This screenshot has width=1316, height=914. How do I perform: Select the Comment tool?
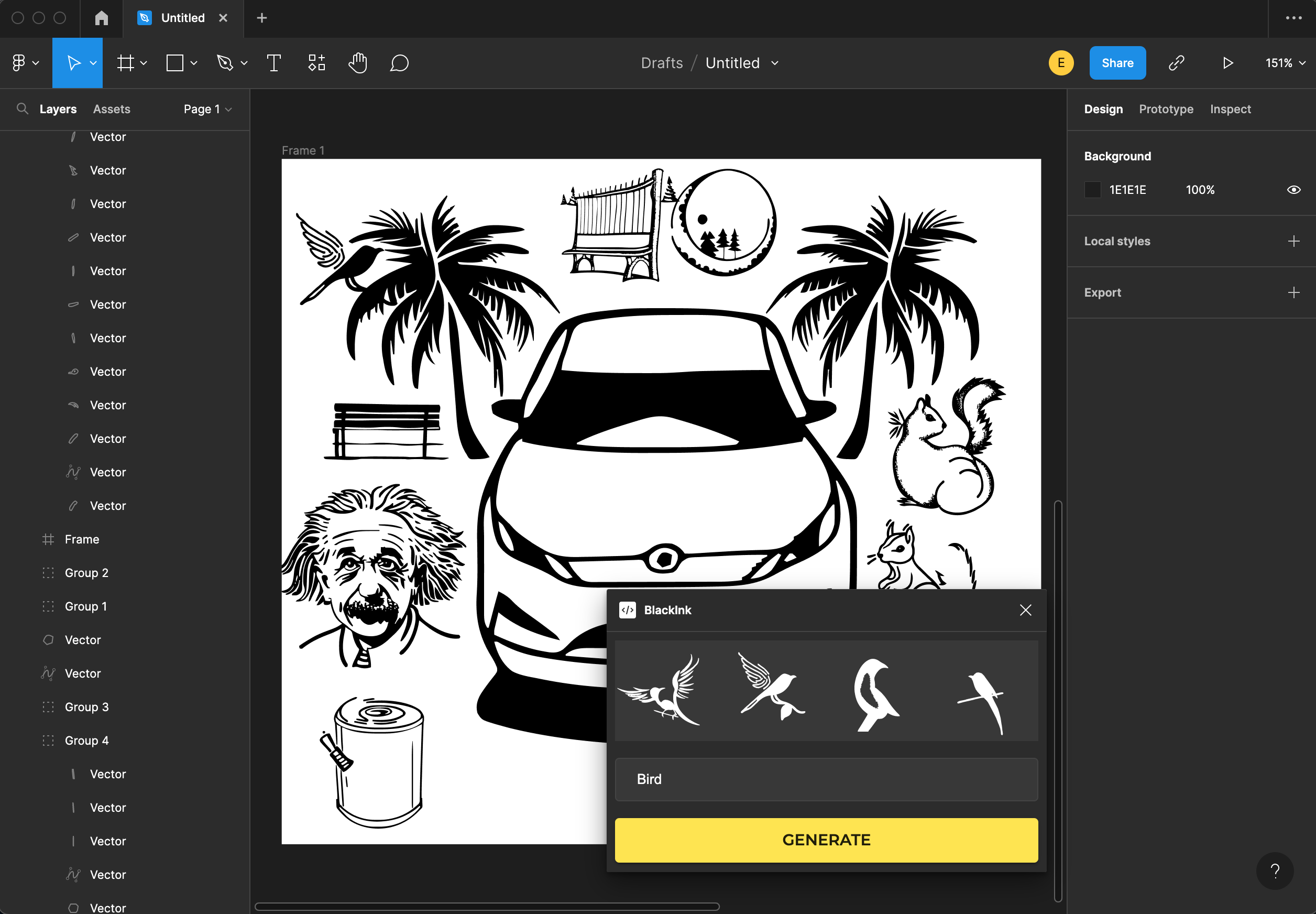coord(399,63)
